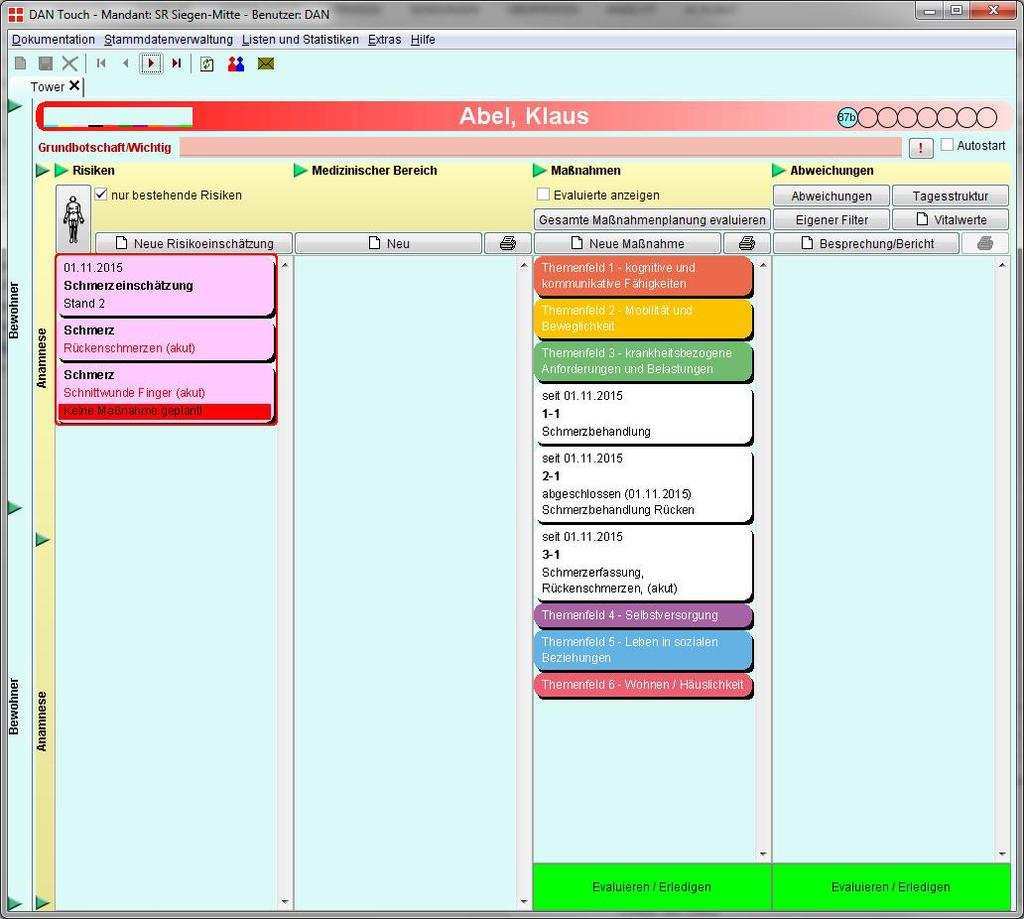Viewport: 1024px width, 919px height.
Task: Toggle the Autostart checkbox
Action: tap(947, 145)
